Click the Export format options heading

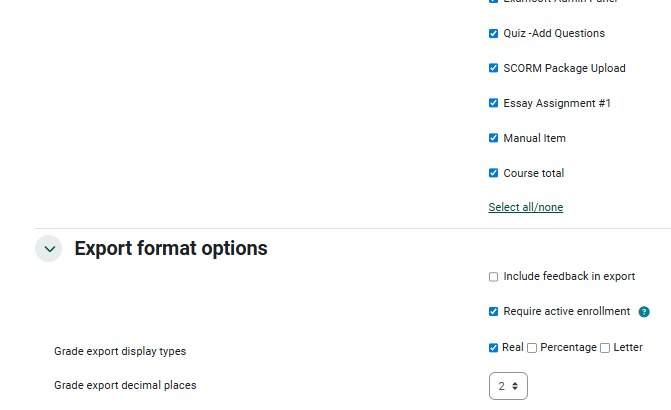click(171, 248)
